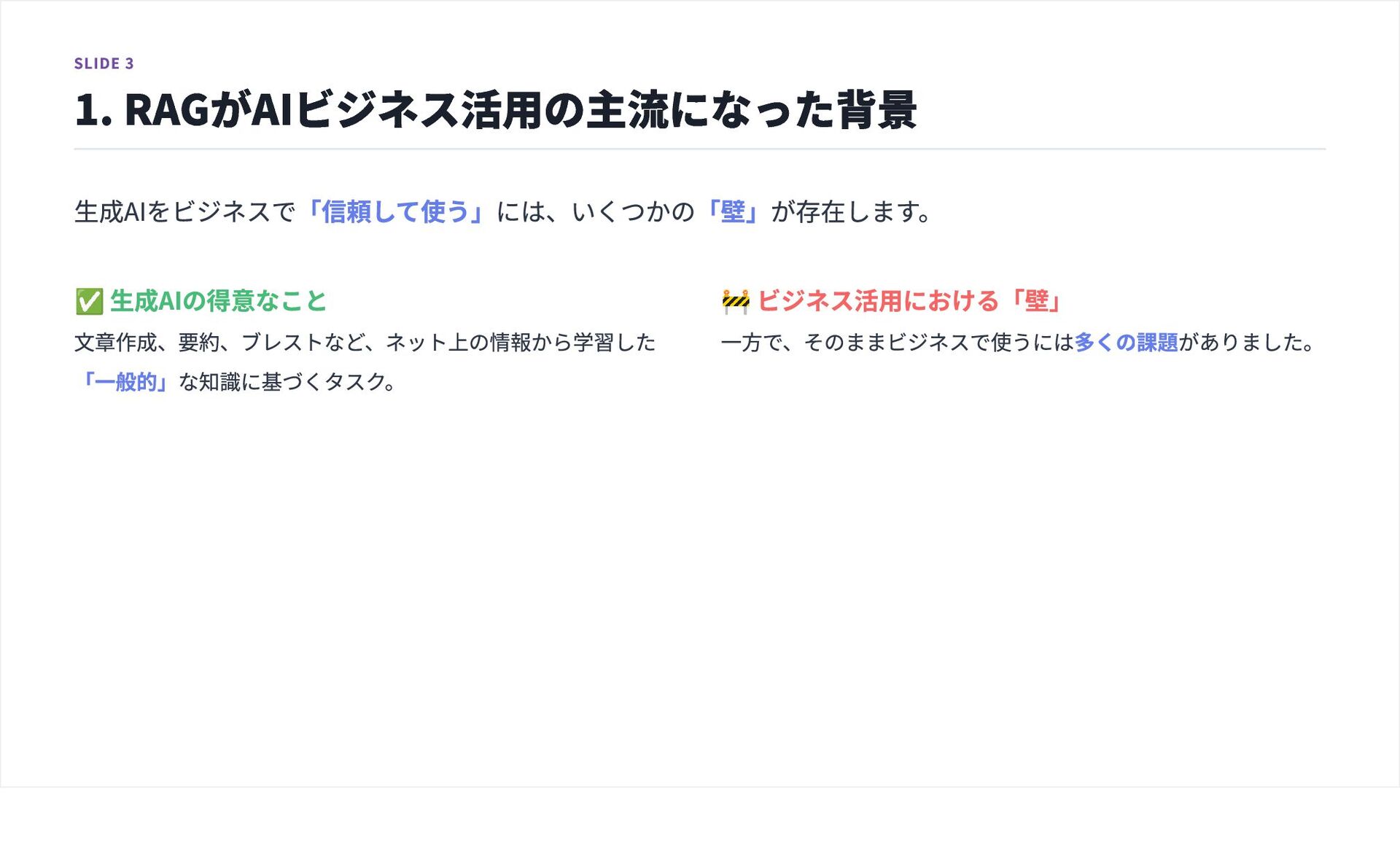Click red heading ビジネス活用における「壁」
The image size is (1400, 850).
(x=909, y=301)
